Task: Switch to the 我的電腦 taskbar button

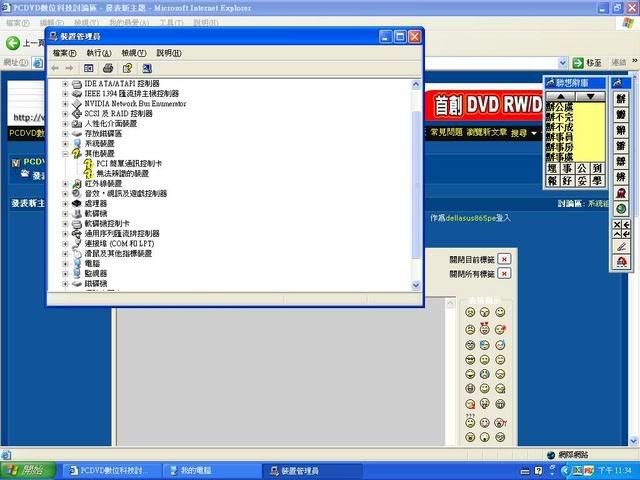Action: (x=211, y=471)
